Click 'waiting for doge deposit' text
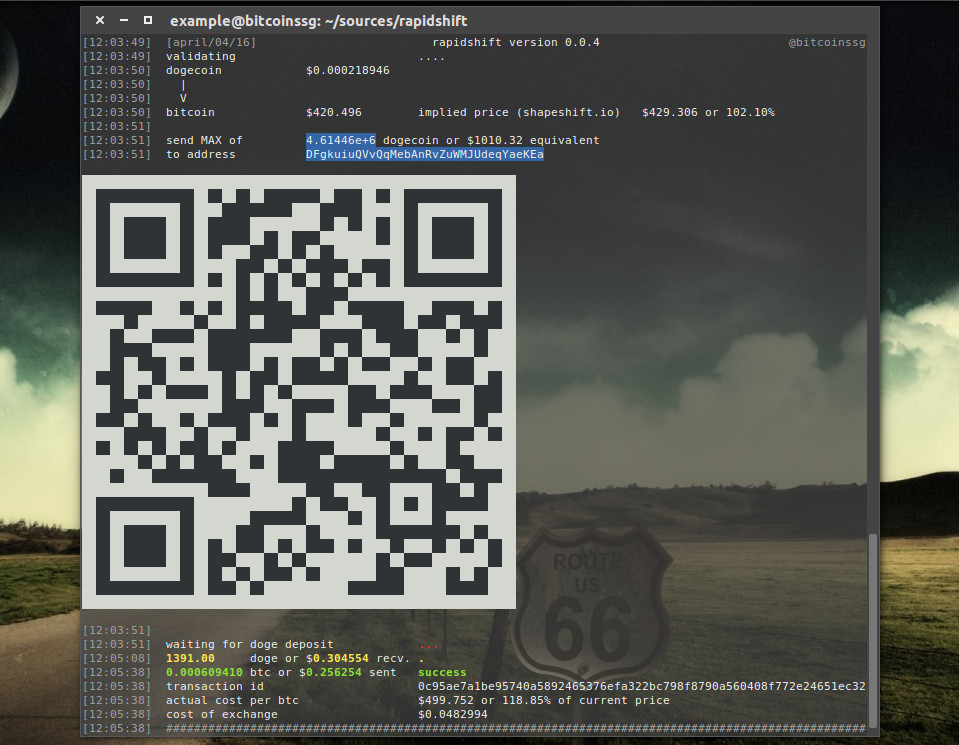 (x=250, y=644)
